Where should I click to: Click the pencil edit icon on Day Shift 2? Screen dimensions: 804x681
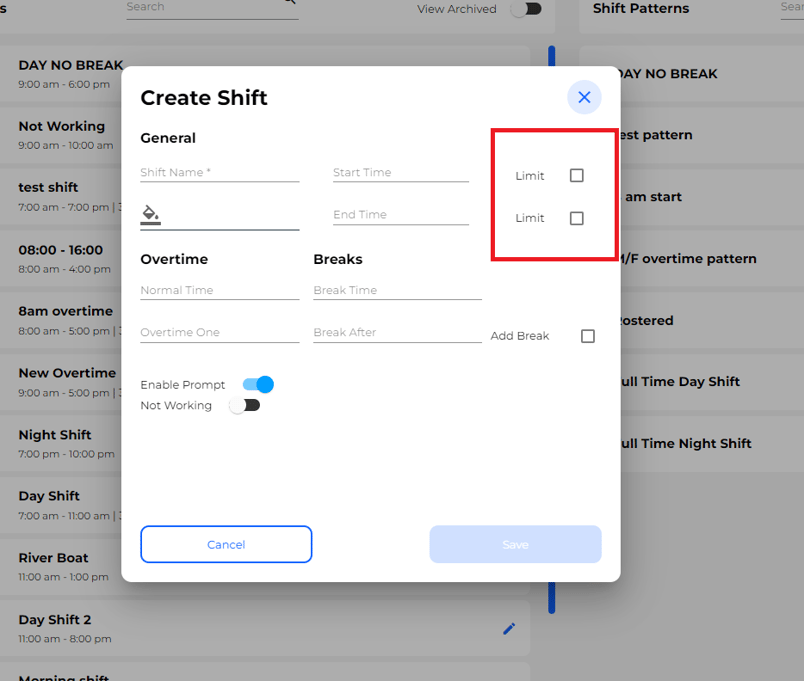pyautogui.click(x=509, y=629)
